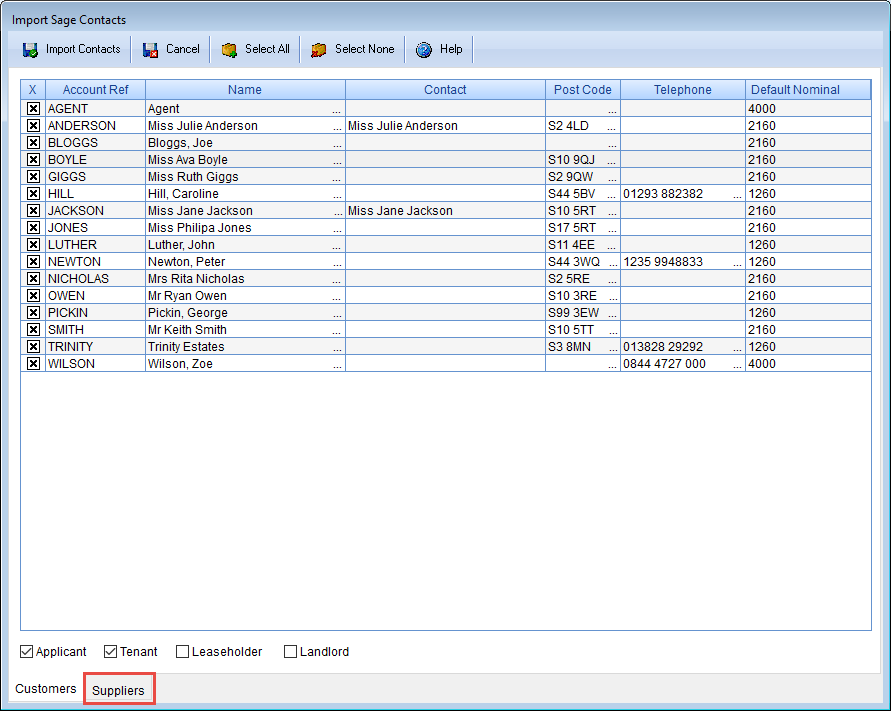Open the ellipsis beside telephone 01293 882382
Screen dimensions: 891x711
point(737,195)
